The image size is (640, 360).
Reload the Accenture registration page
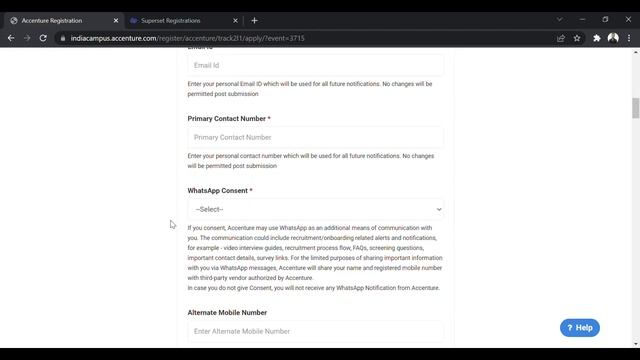(x=43, y=38)
